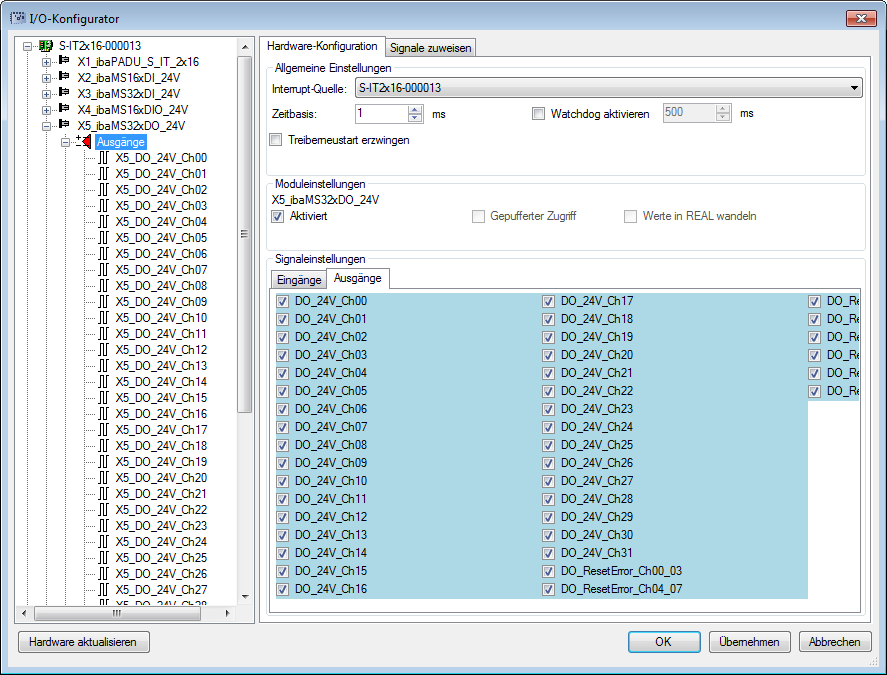Click the X1_ibaPADU_S_IT_2x16 module icon
This screenshot has height=675, width=887.
pyautogui.click(x=65, y=62)
